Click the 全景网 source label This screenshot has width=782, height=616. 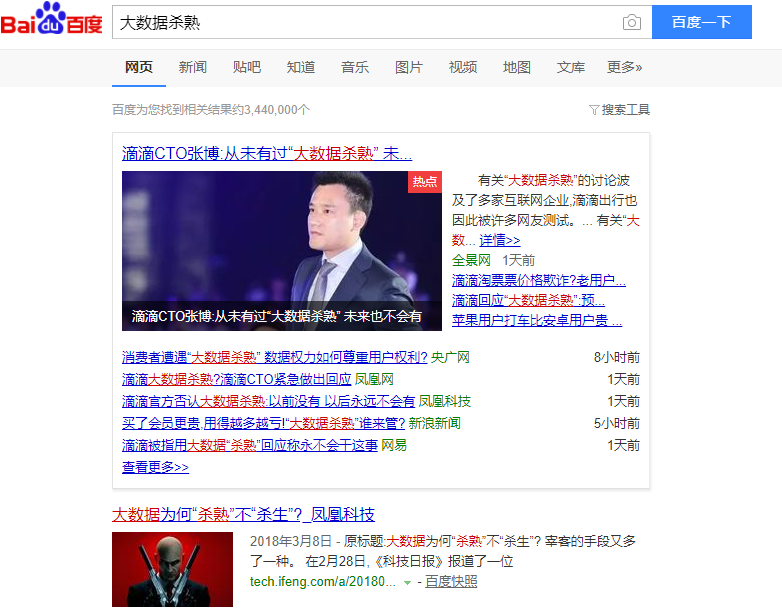pyautogui.click(x=471, y=260)
